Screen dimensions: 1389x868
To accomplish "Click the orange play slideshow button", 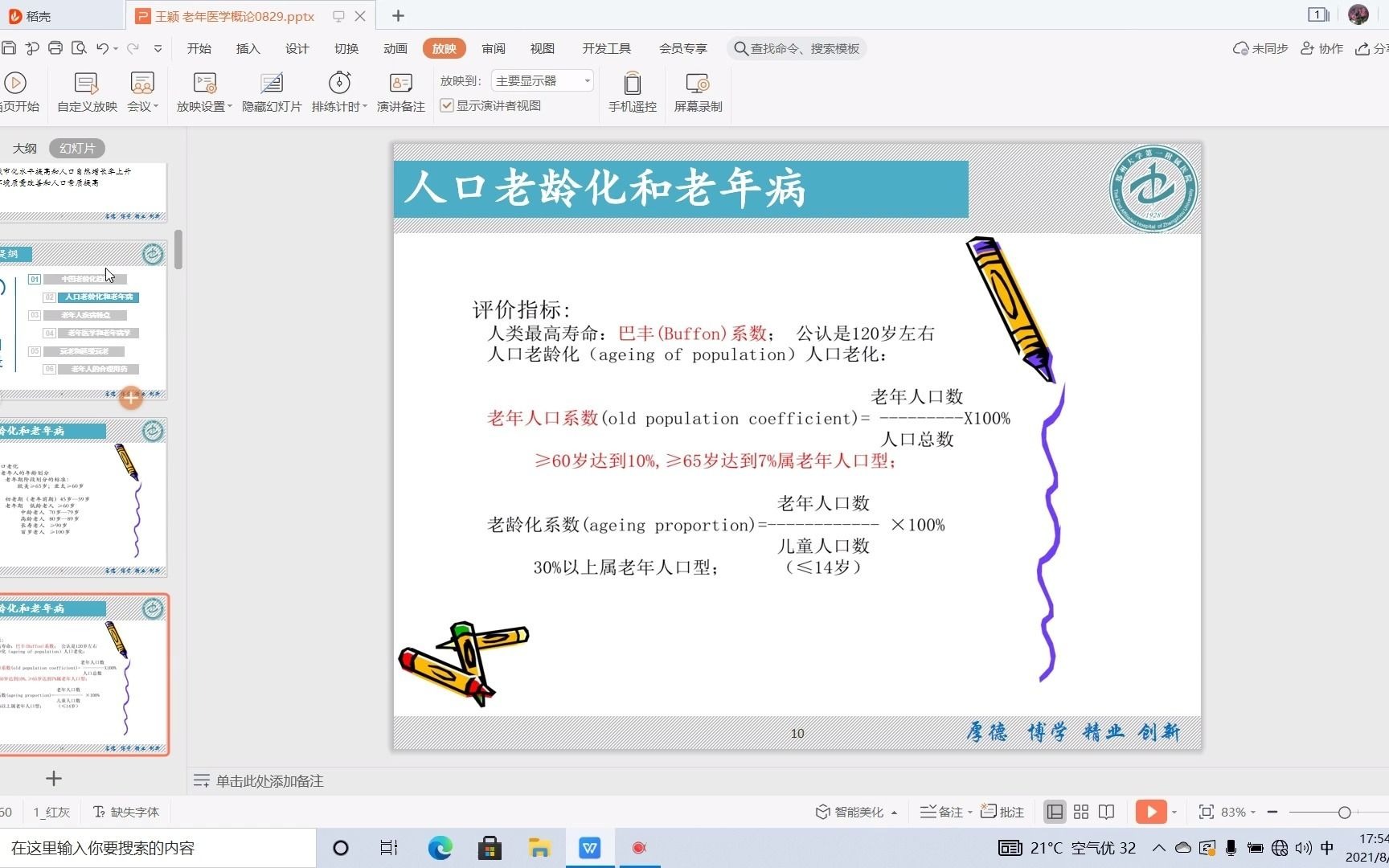I will point(1151,812).
